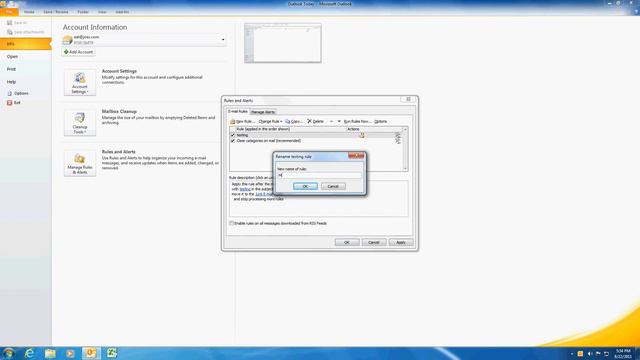Image resolution: width=640 pixels, height=360 pixels.
Task: Click the Add Account button
Action: point(78,52)
